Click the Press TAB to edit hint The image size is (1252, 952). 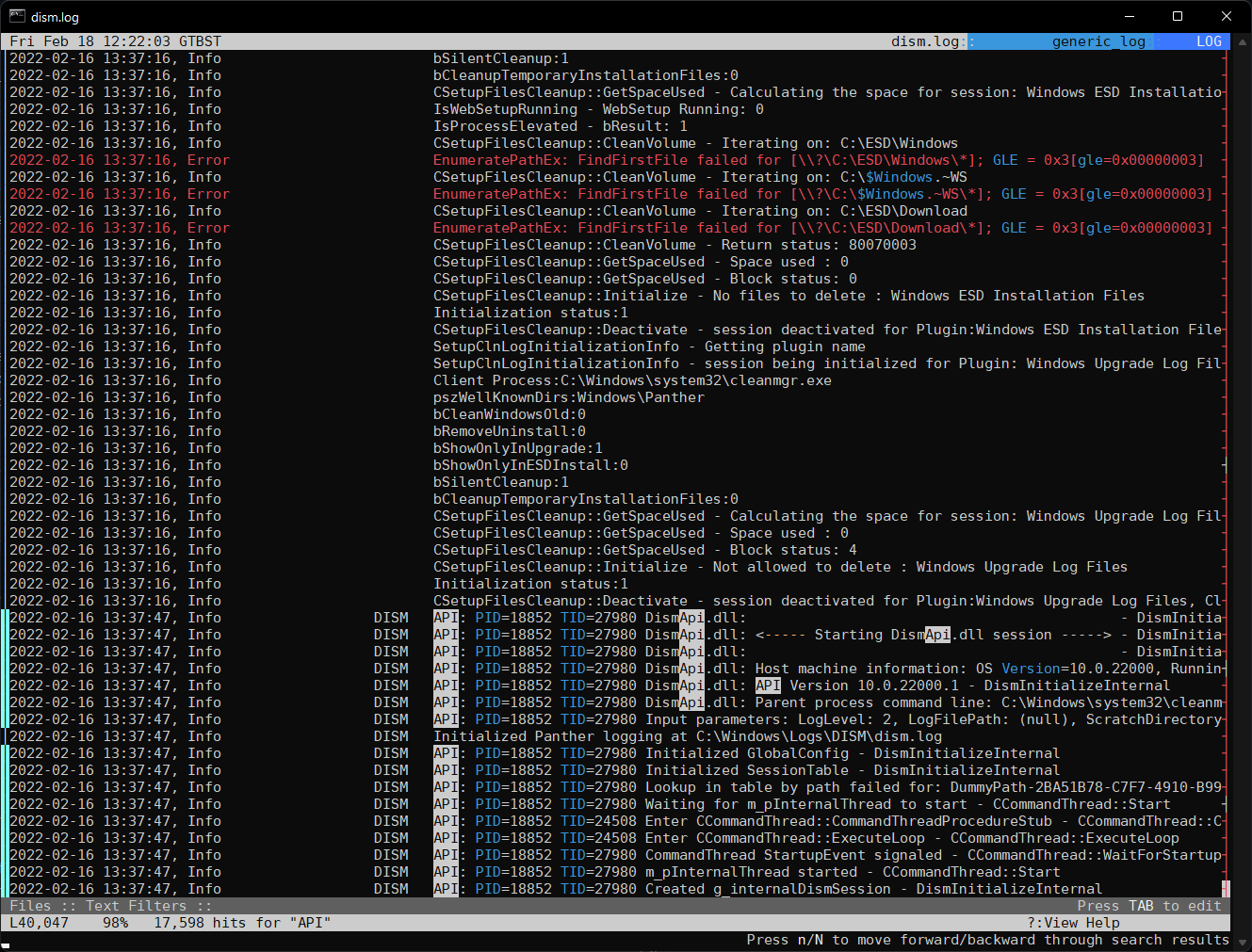tap(1151, 905)
